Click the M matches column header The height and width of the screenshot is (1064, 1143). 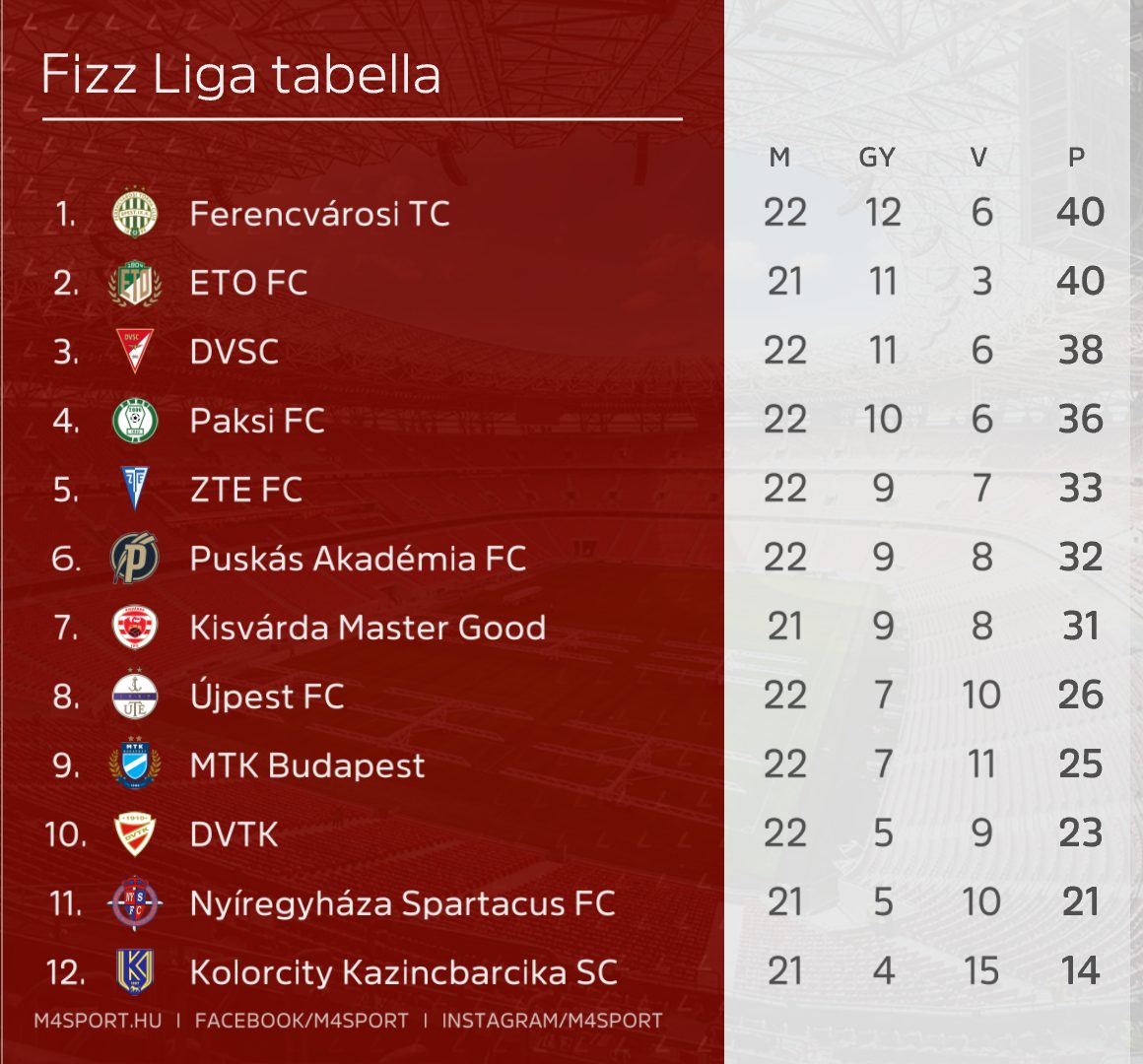[779, 157]
